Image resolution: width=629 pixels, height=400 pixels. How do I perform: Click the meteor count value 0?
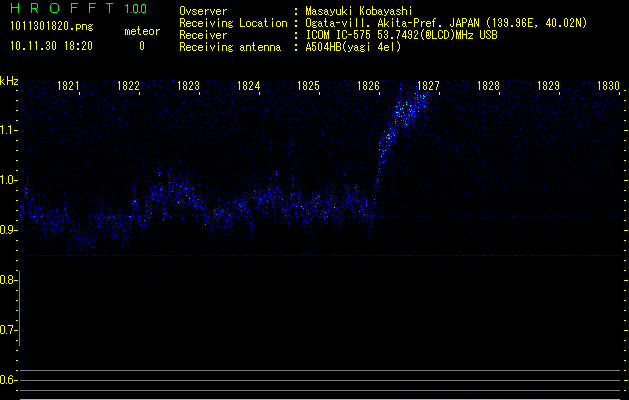click(142, 46)
